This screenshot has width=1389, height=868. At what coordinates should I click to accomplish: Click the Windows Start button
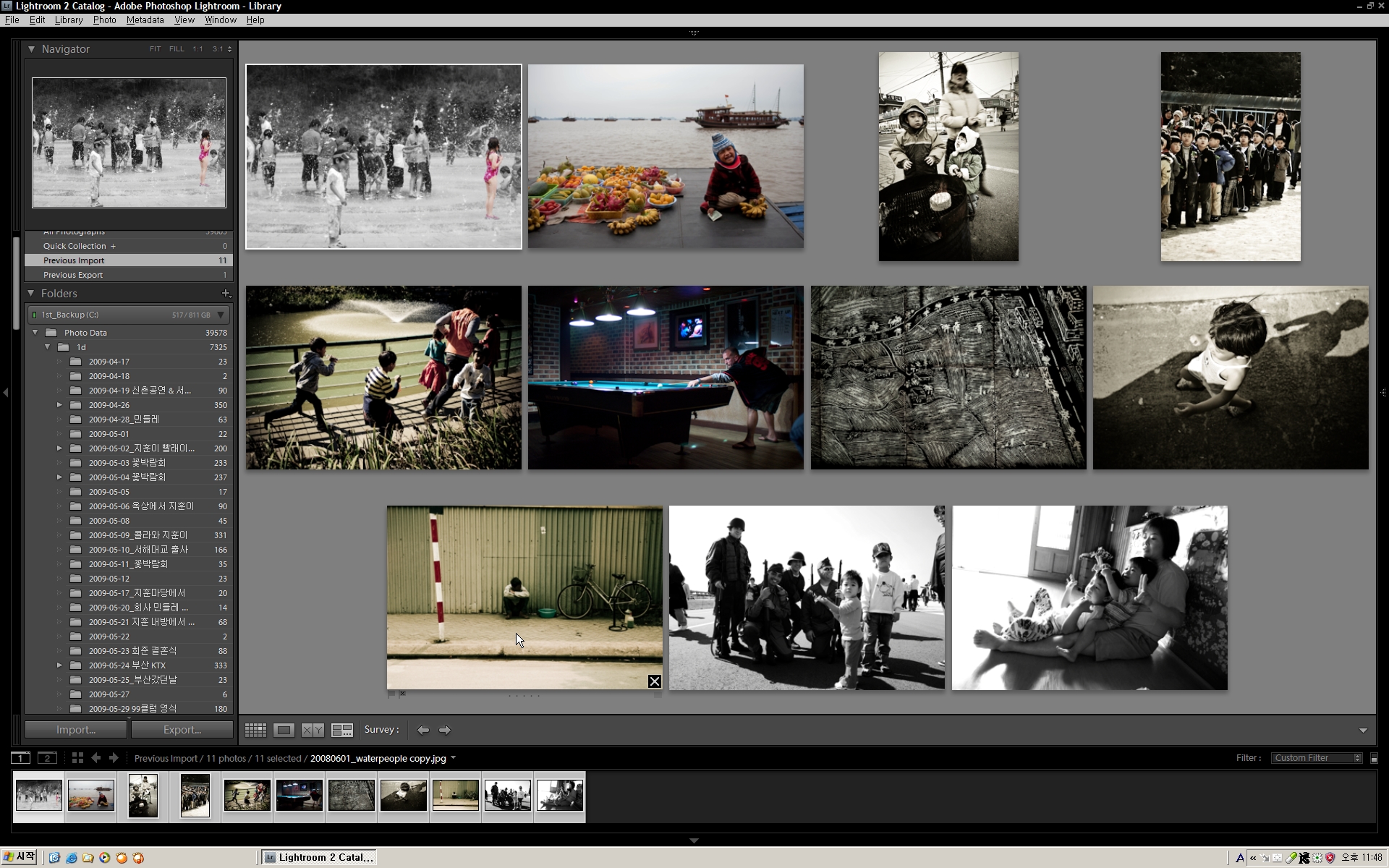pyautogui.click(x=20, y=857)
